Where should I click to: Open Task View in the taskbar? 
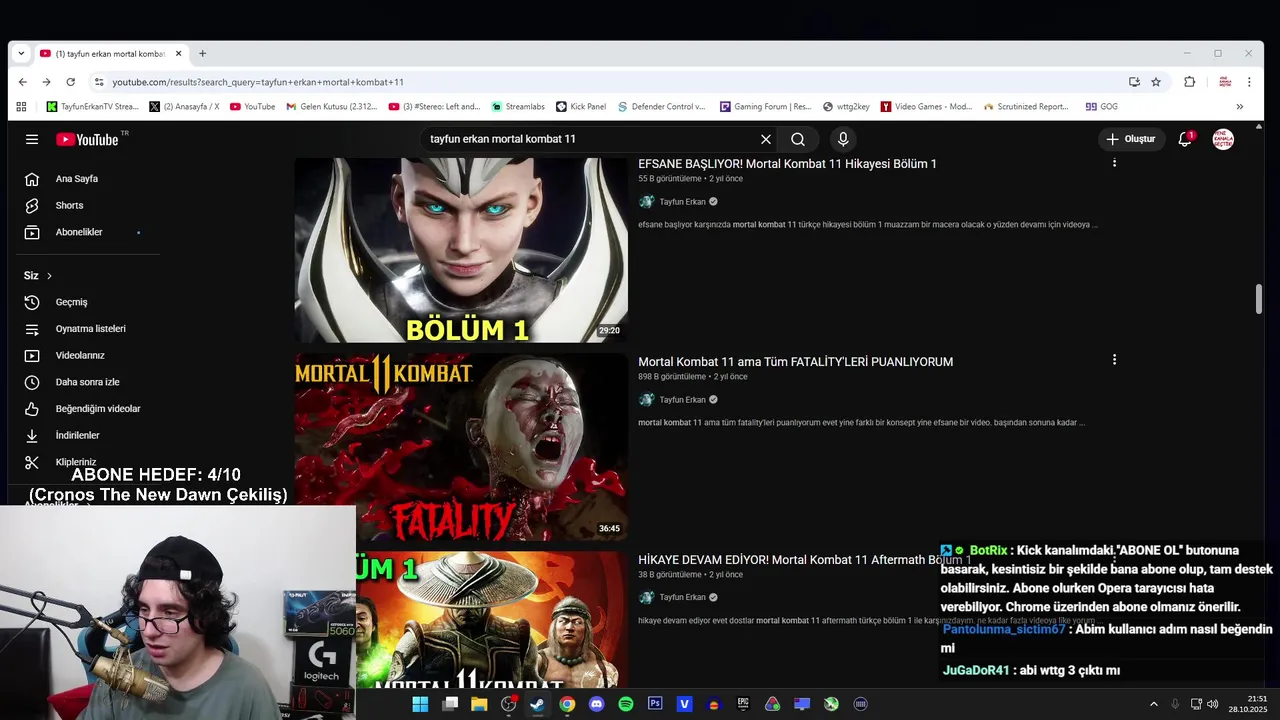(x=450, y=704)
